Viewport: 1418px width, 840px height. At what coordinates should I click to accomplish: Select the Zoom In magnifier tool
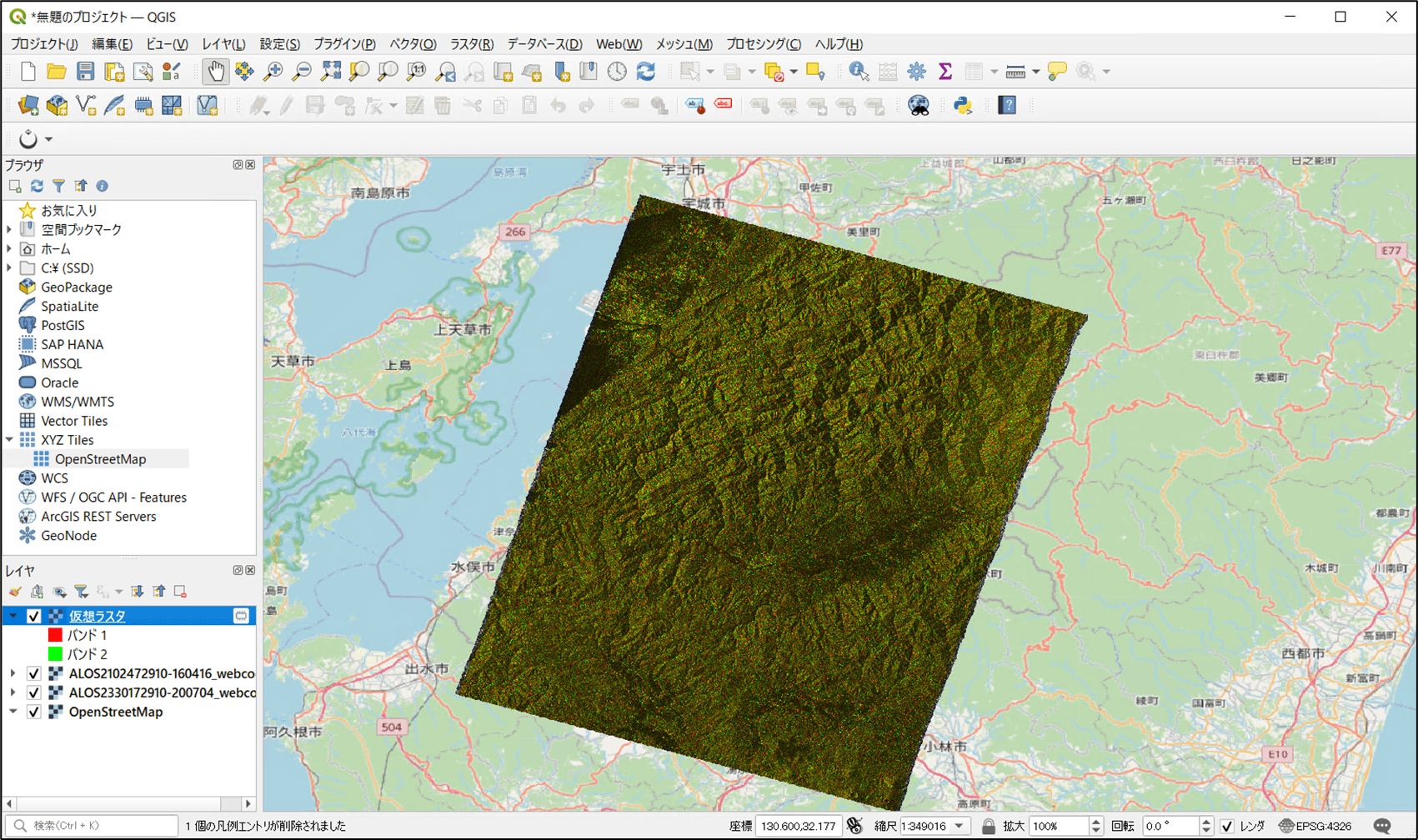(273, 72)
